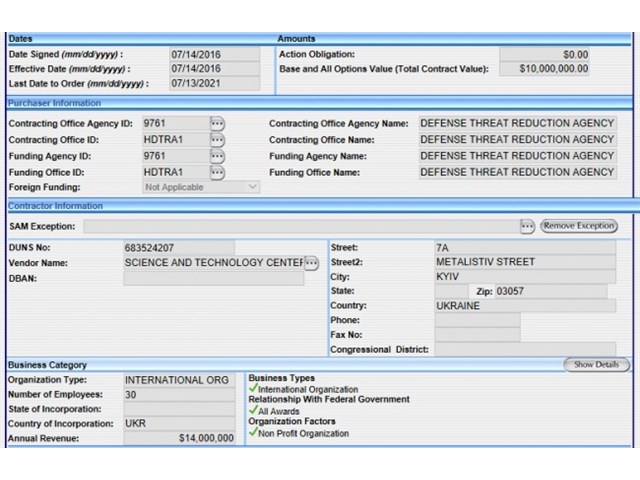Click Street2 field Metalistiv Street
This screenshot has height=480, width=640.
(525, 262)
